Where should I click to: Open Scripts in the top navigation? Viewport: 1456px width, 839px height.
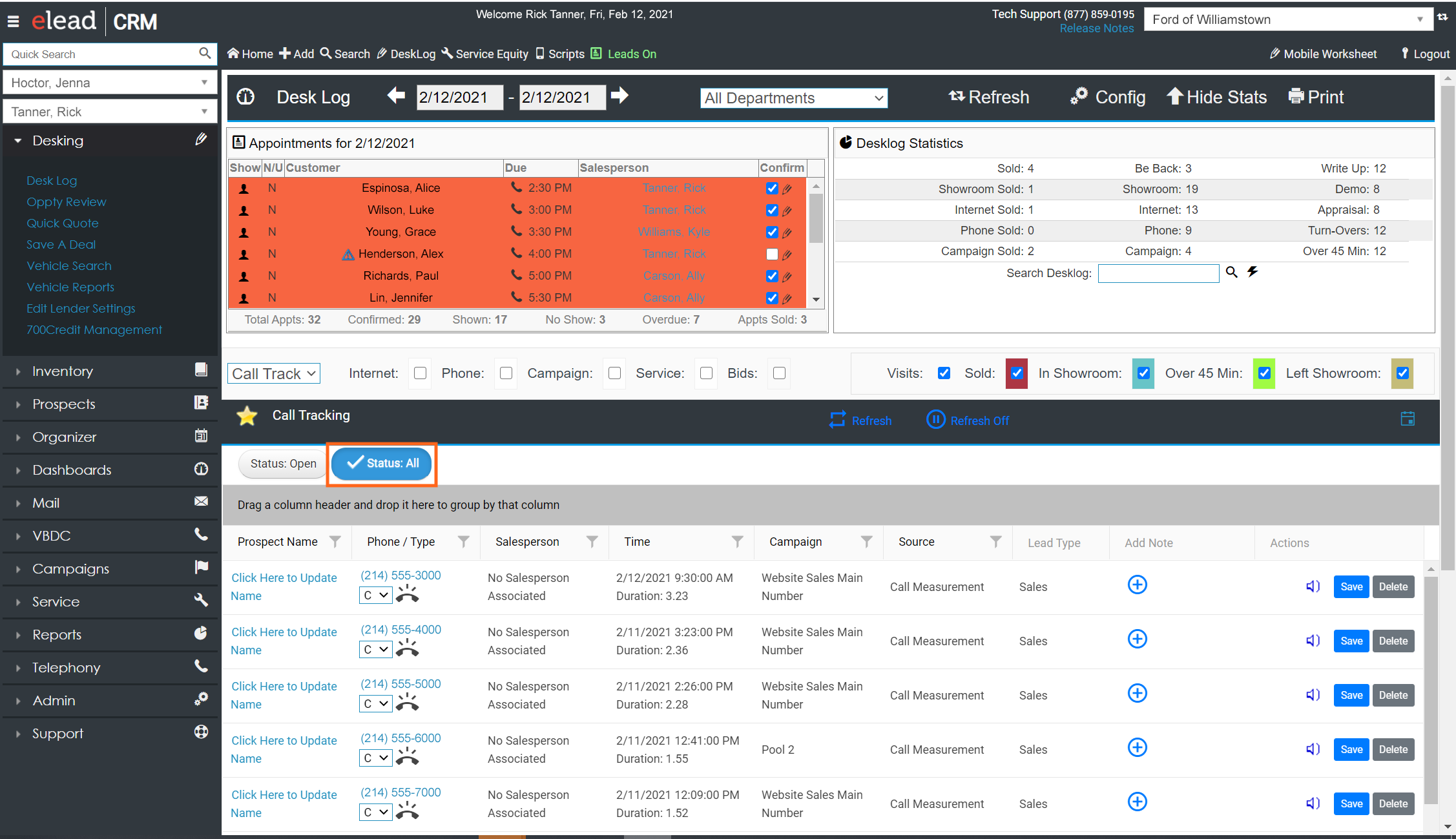pyautogui.click(x=560, y=54)
